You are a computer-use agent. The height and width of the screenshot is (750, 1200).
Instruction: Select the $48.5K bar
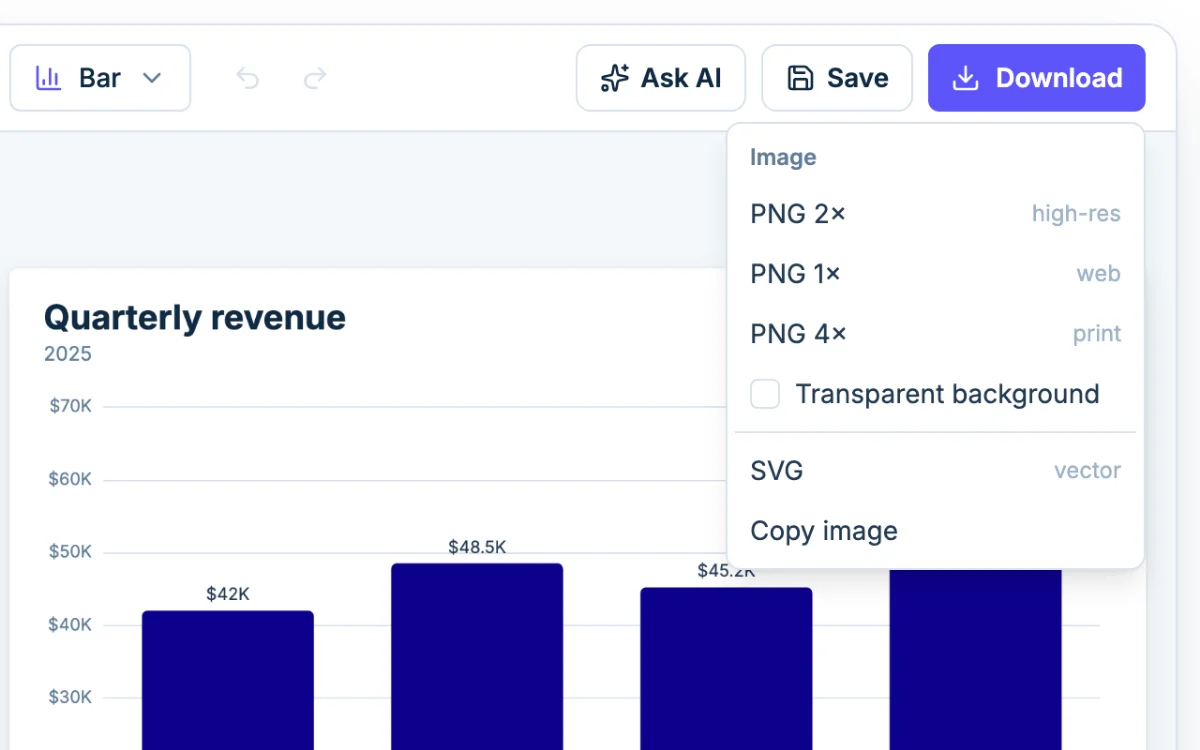click(x=477, y=657)
